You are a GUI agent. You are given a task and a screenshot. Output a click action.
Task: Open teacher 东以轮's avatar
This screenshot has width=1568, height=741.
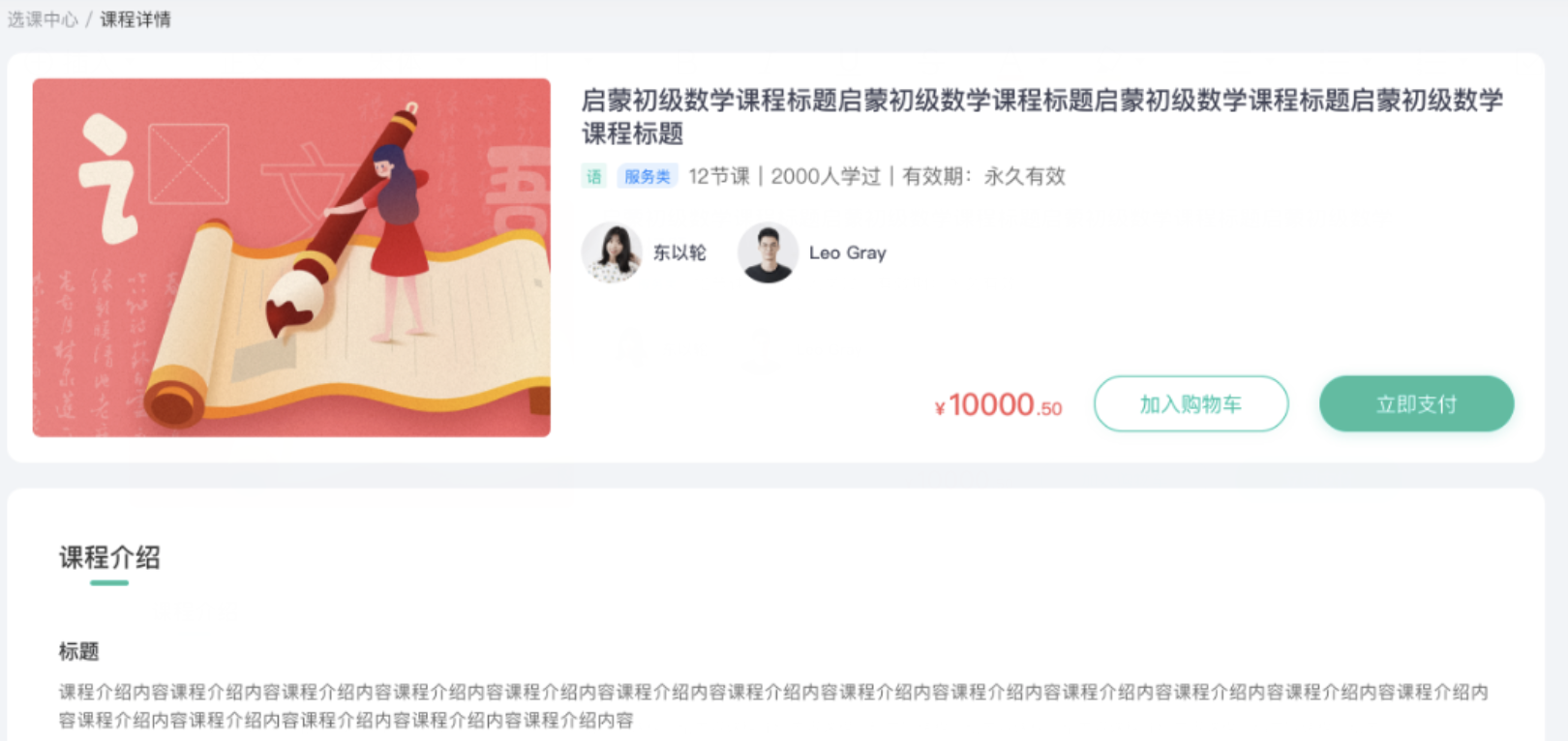[x=612, y=252]
